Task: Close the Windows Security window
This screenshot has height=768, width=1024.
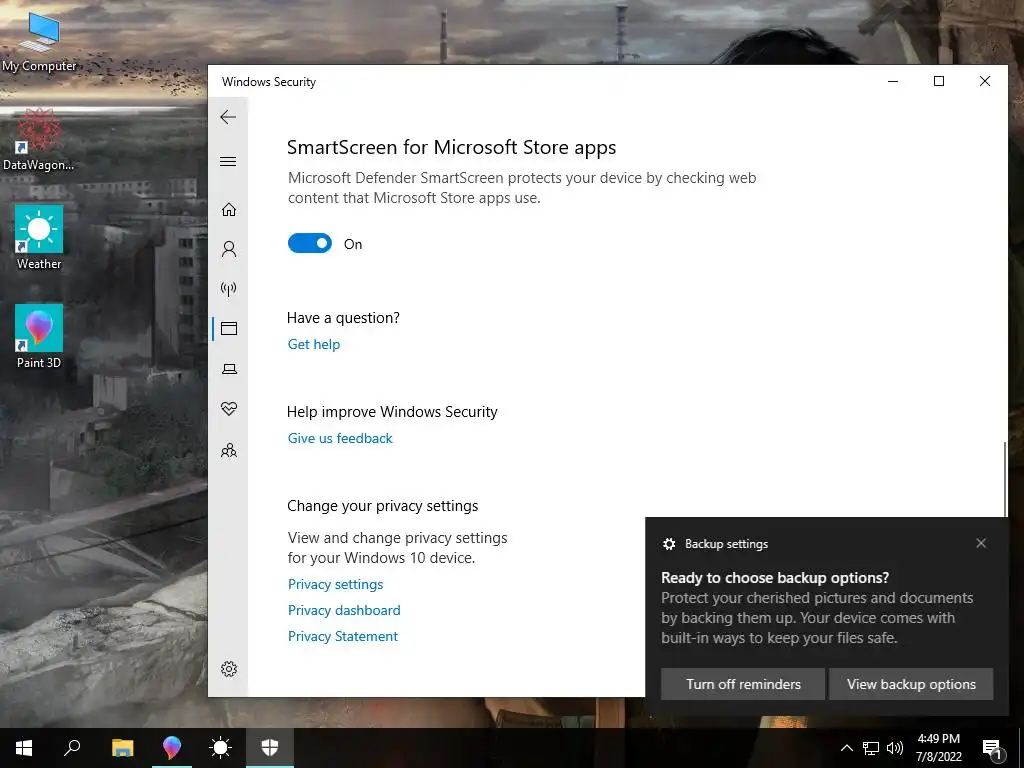Action: pyautogui.click(x=985, y=81)
